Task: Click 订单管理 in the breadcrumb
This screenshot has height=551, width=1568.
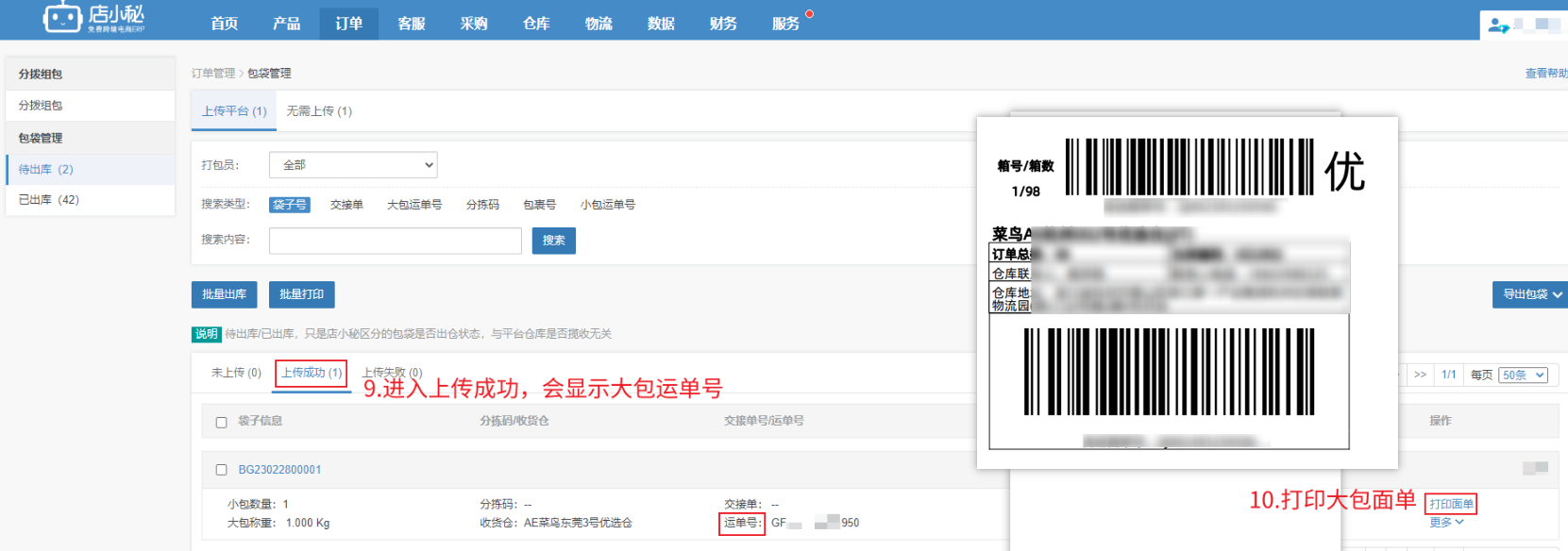Action: 213,74
